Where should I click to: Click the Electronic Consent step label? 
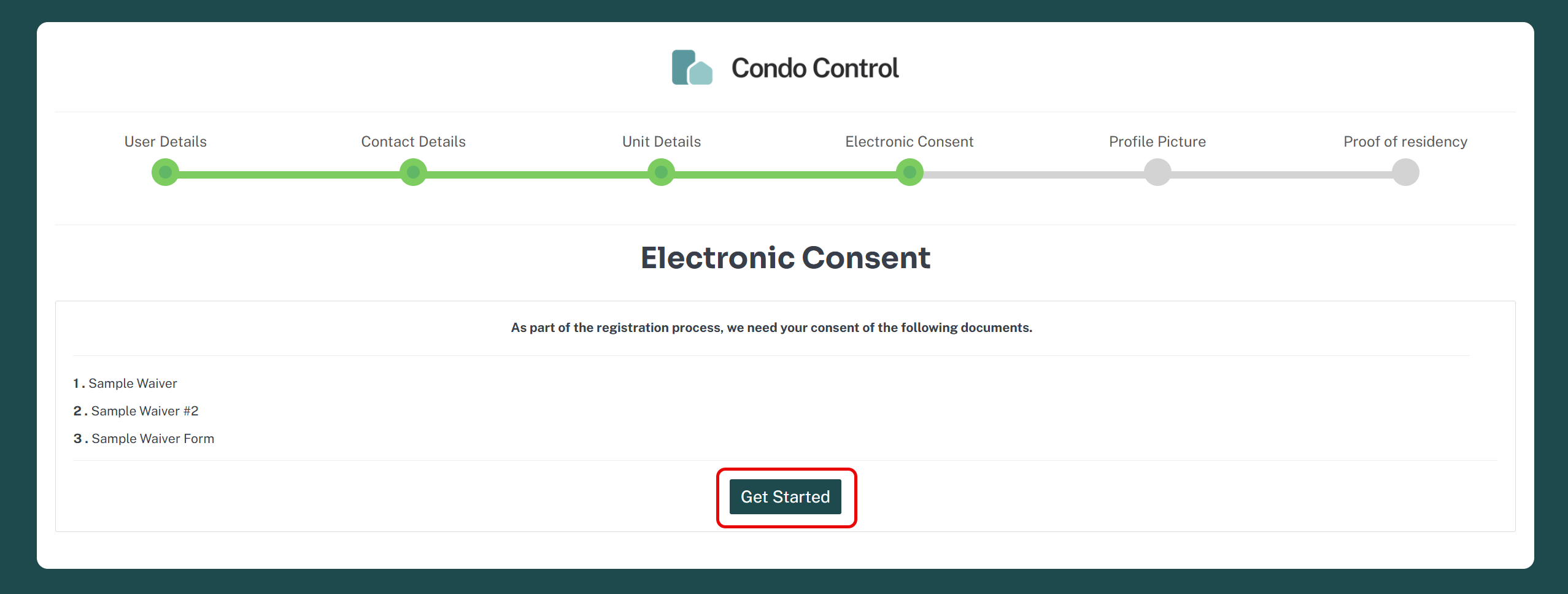pos(910,142)
